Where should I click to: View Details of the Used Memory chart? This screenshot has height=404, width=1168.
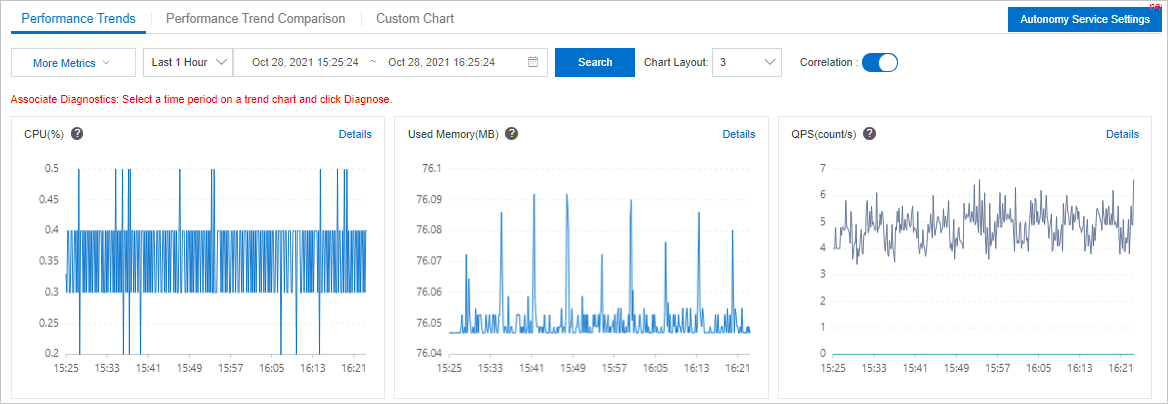coord(739,134)
